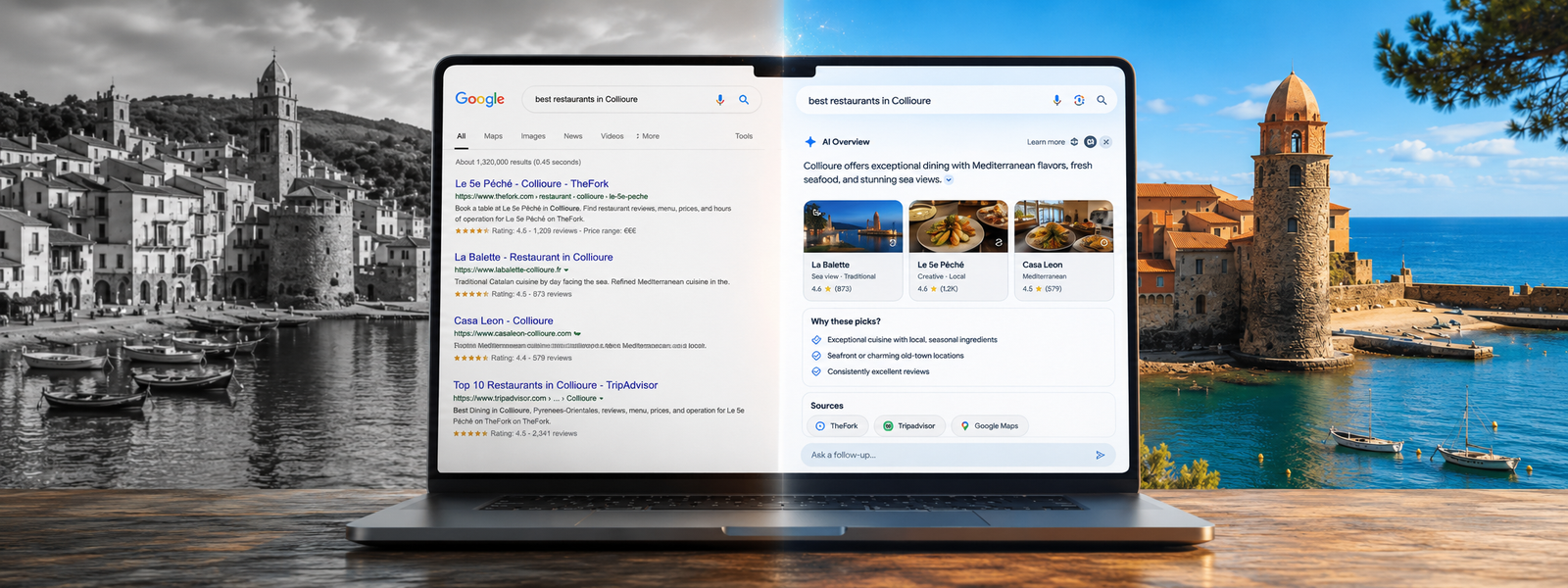Click the Learn more link in AI Overview
This screenshot has height=588, width=1568.
(1046, 142)
